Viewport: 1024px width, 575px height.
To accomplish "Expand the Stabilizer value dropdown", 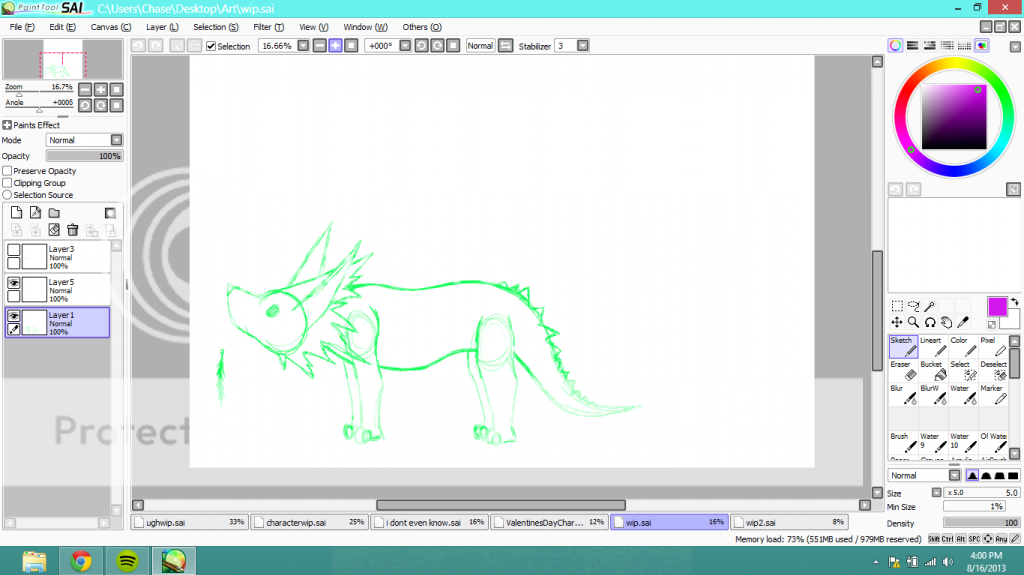I will 583,46.
